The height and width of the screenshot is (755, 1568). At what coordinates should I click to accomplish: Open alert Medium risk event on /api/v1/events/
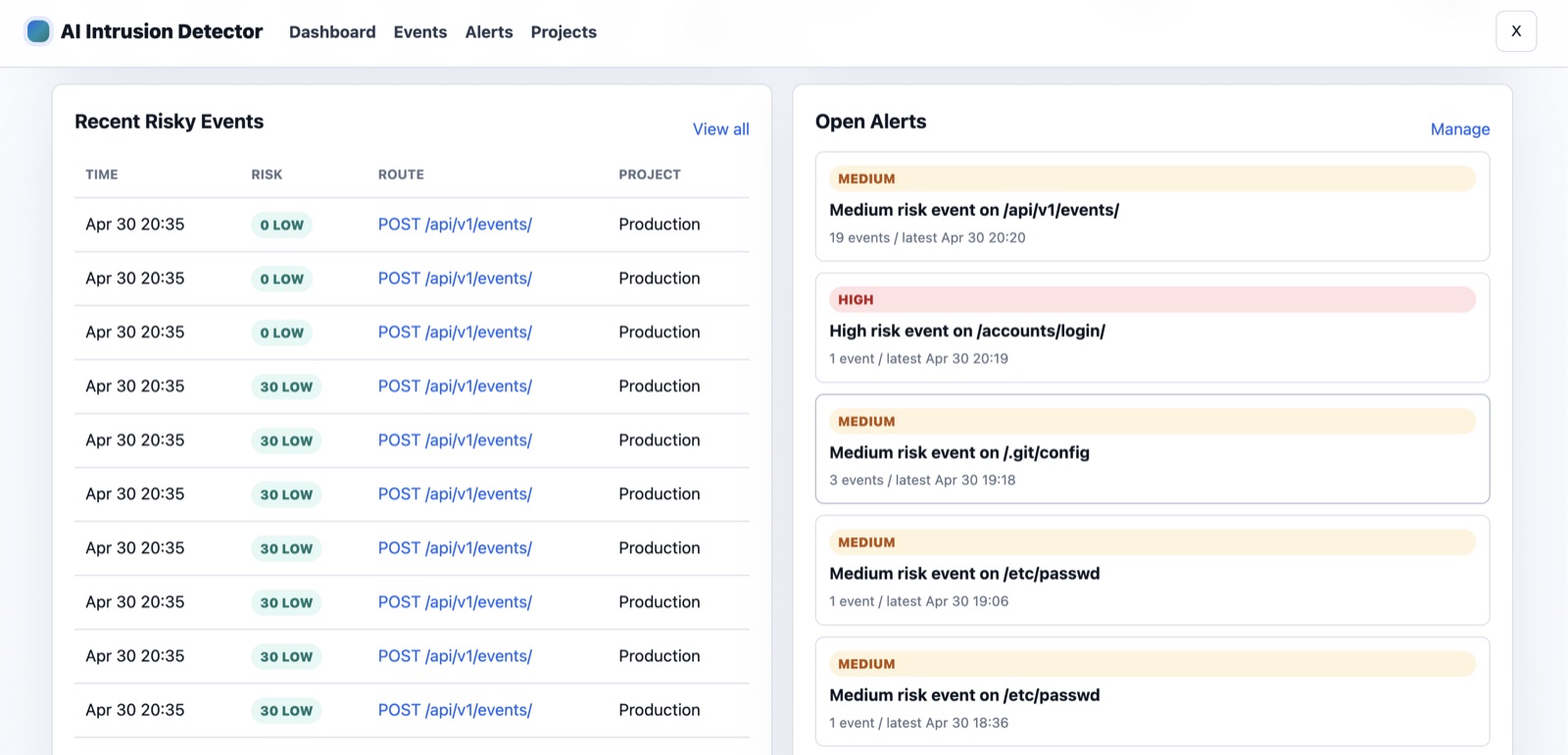pyautogui.click(x=1152, y=207)
